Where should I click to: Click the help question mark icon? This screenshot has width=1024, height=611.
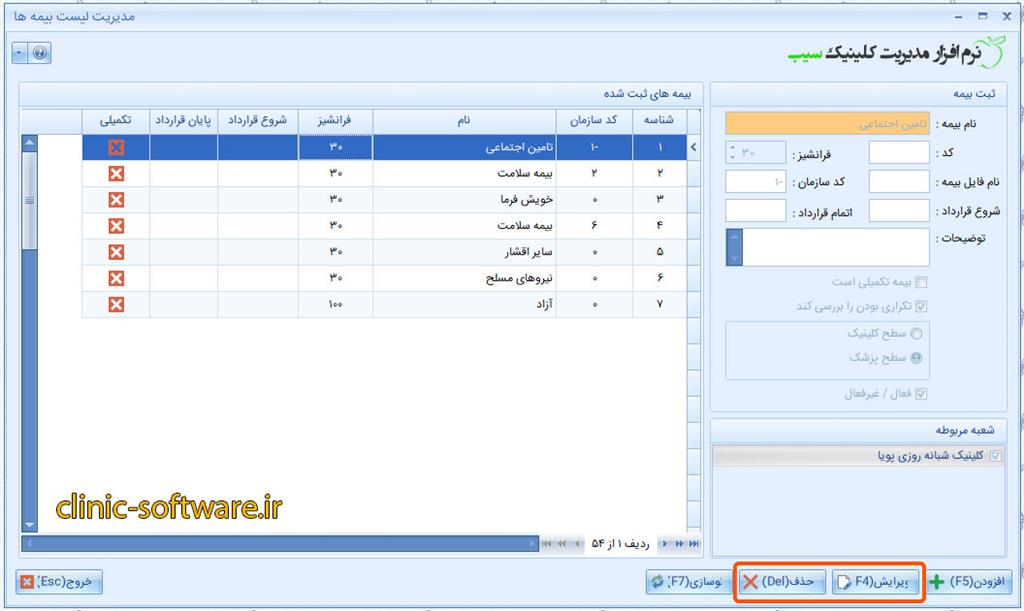40,53
